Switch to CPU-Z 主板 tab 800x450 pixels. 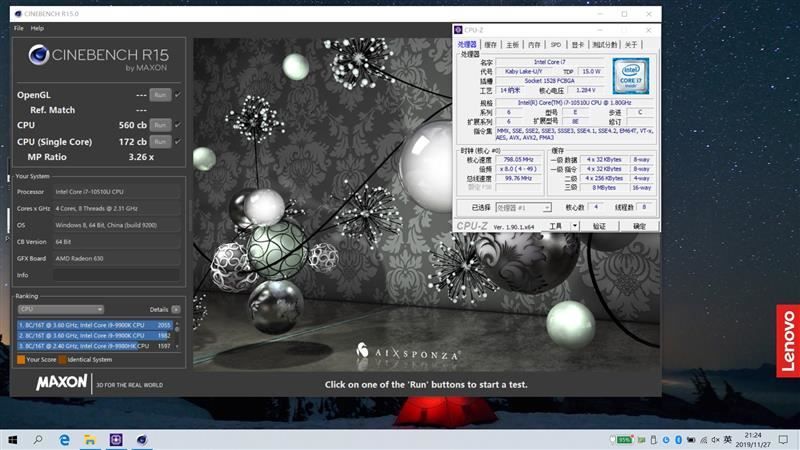tap(512, 45)
